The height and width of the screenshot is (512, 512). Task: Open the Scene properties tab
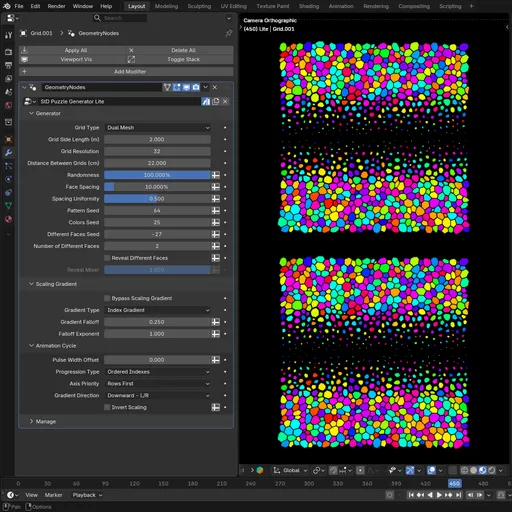(x=8, y=92)
